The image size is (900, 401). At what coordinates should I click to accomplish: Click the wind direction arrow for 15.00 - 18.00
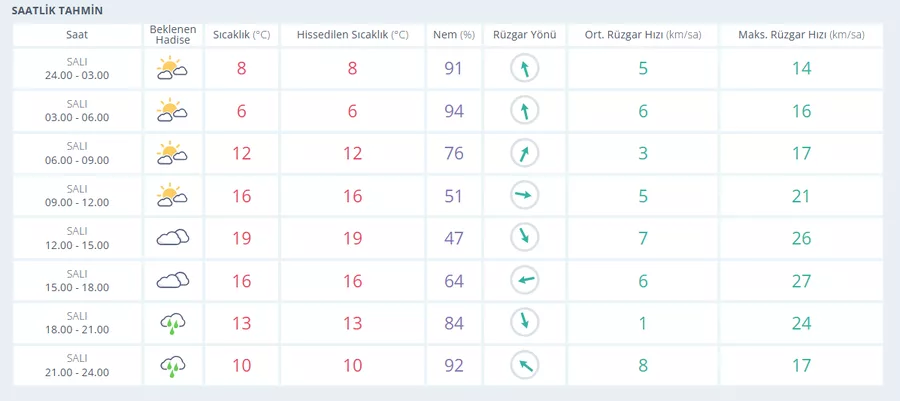(525, 281)
